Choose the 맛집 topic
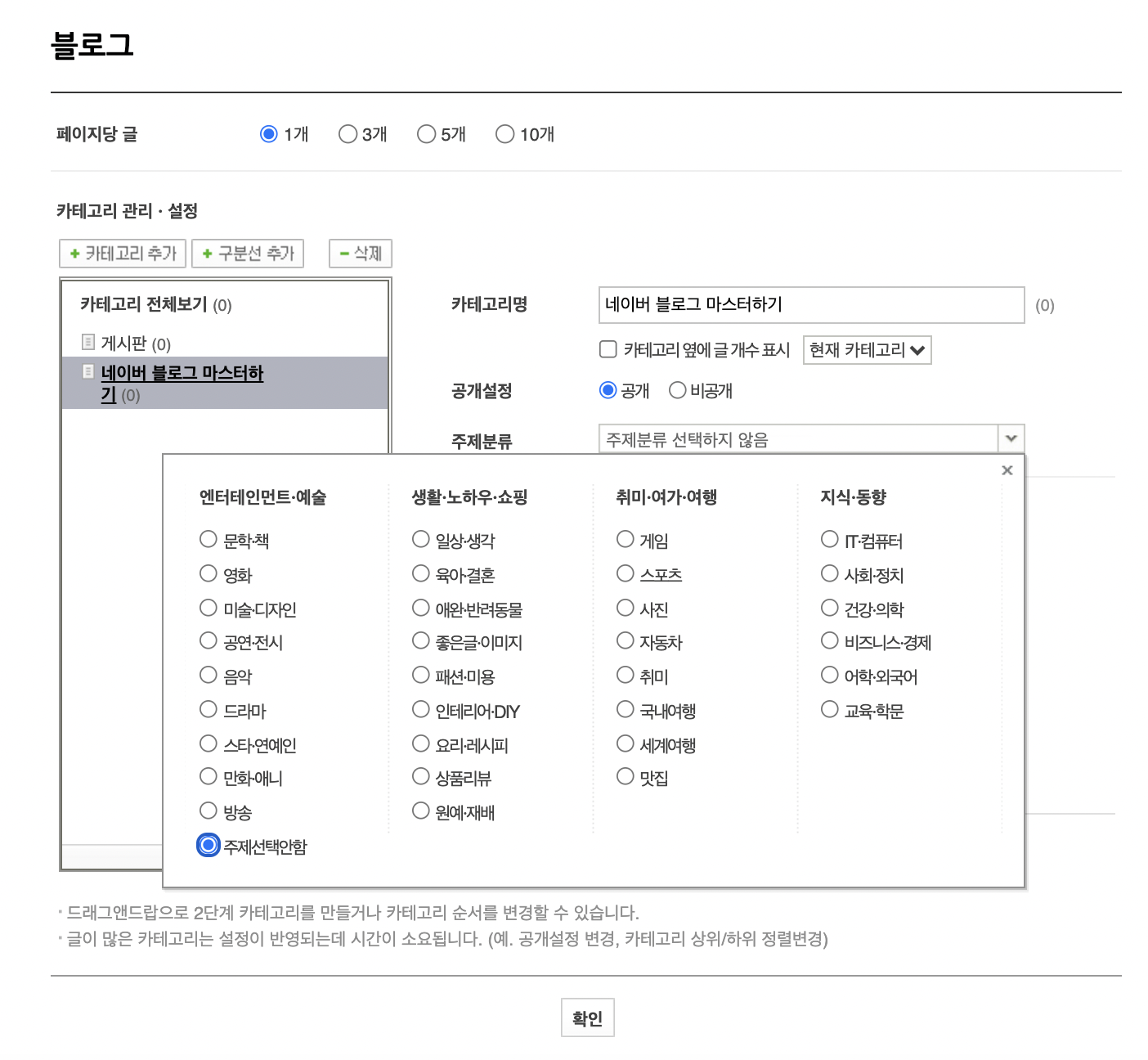This screenshot has height=1060, width=1148. point(626,776)
